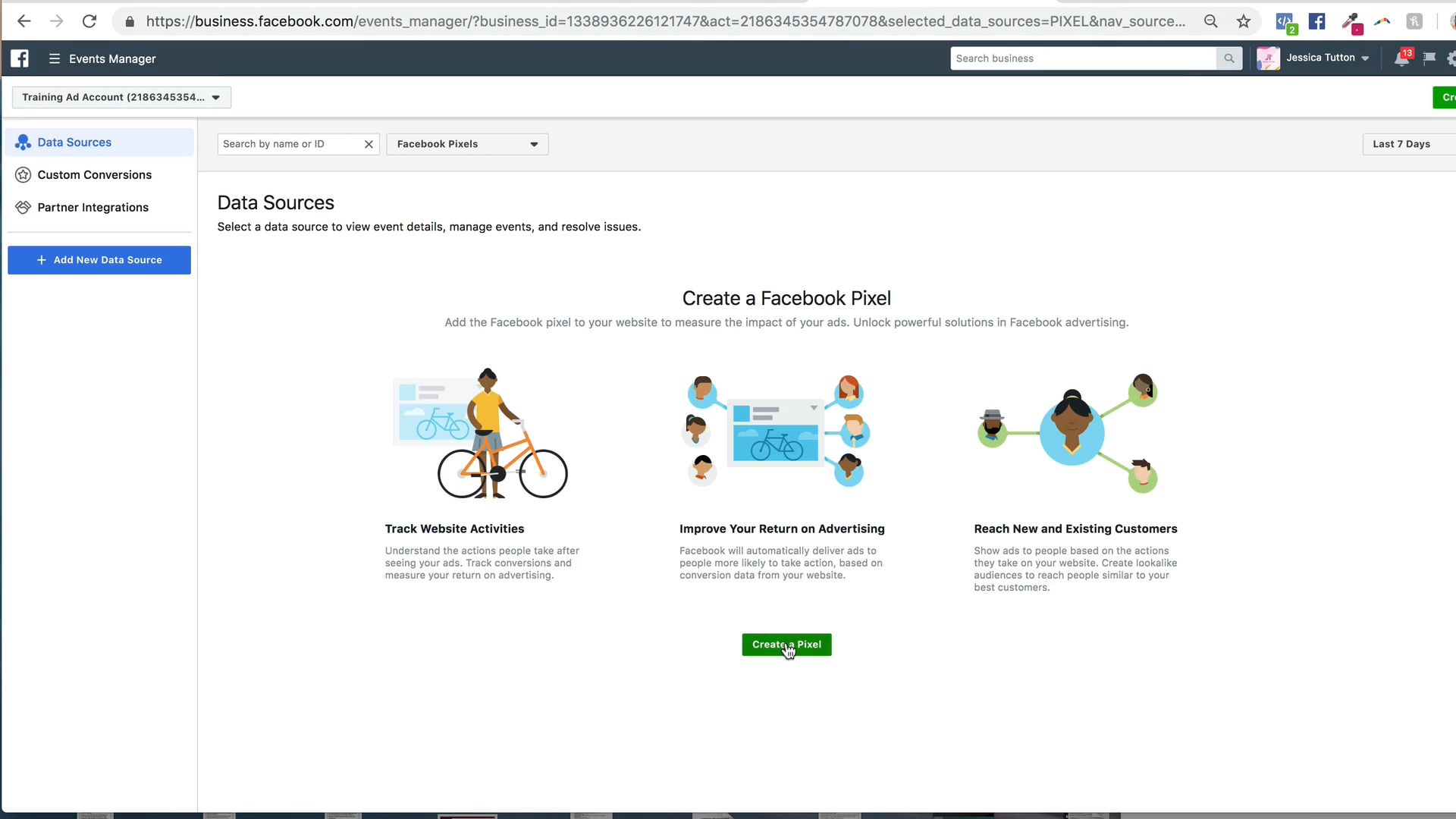The width and height of the screenshot is (1456, 819).
Task: Click the Improve Your Return on Advertising heading
Action: pos(782,529)
